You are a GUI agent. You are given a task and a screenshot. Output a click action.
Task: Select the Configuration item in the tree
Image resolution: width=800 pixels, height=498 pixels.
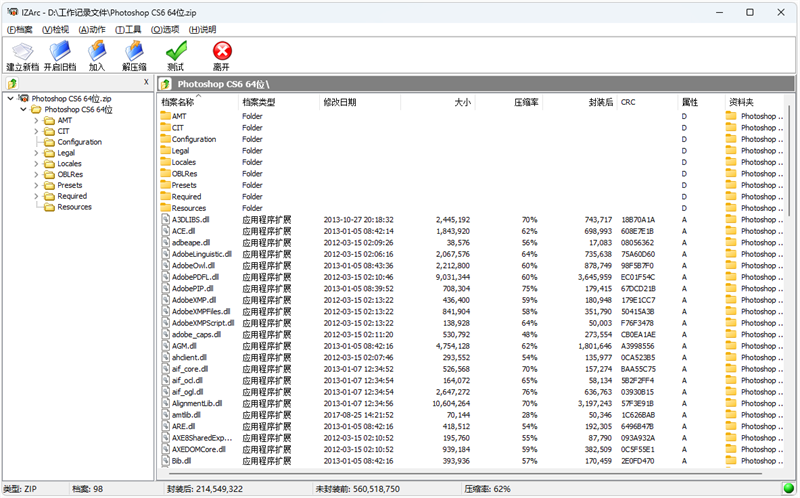click(79, 142)
